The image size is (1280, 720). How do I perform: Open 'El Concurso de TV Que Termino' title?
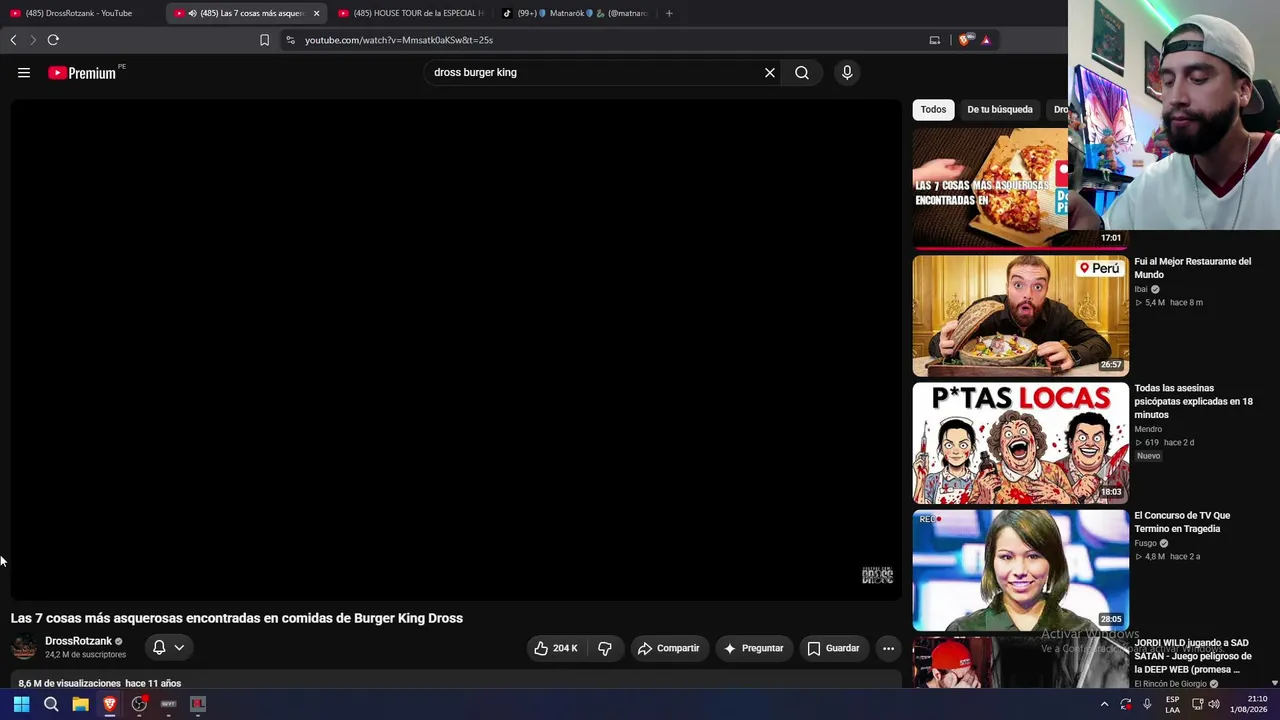tap(1182, 522)
